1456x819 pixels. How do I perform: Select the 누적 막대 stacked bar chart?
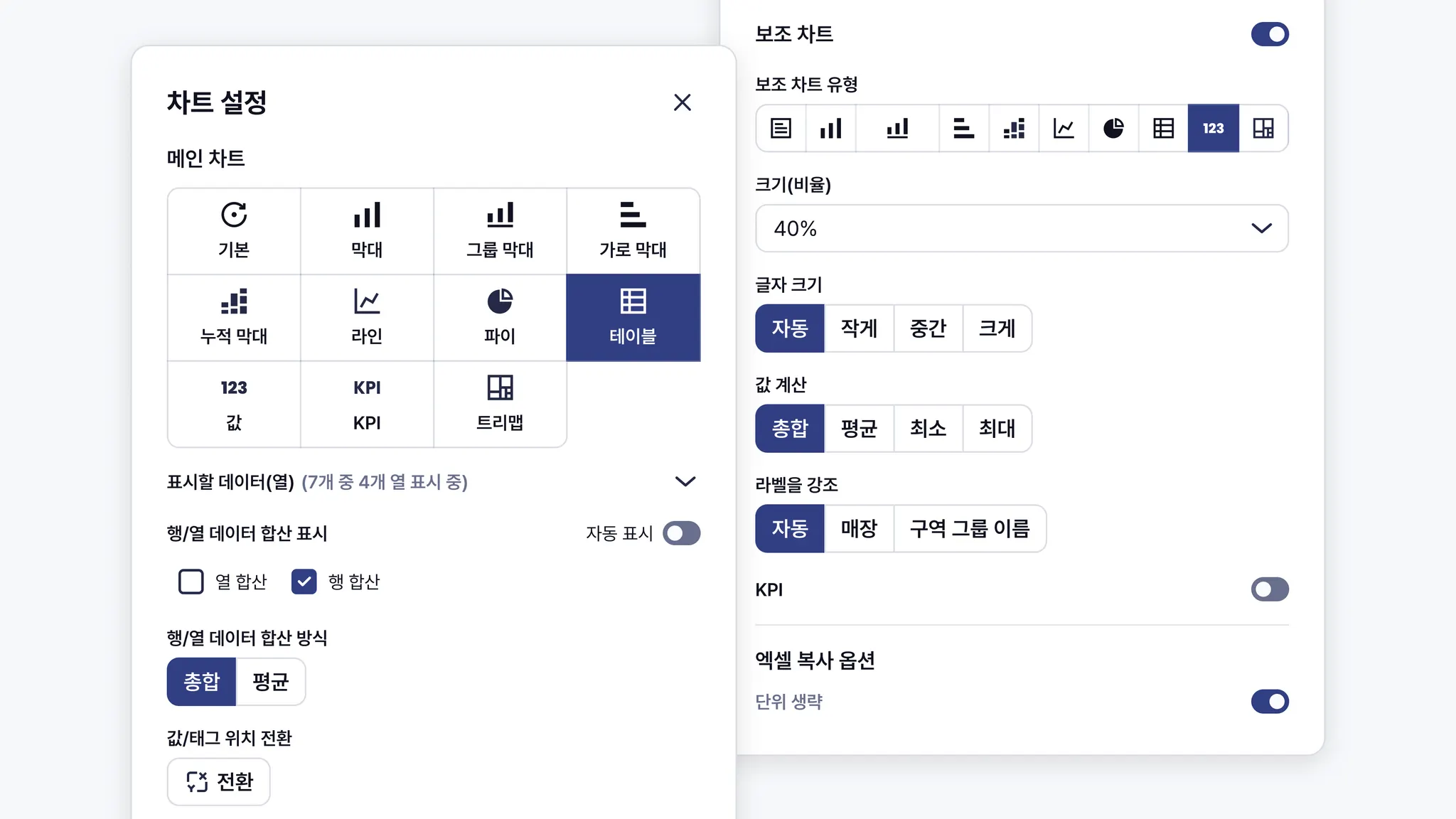(x=234, y=317)
